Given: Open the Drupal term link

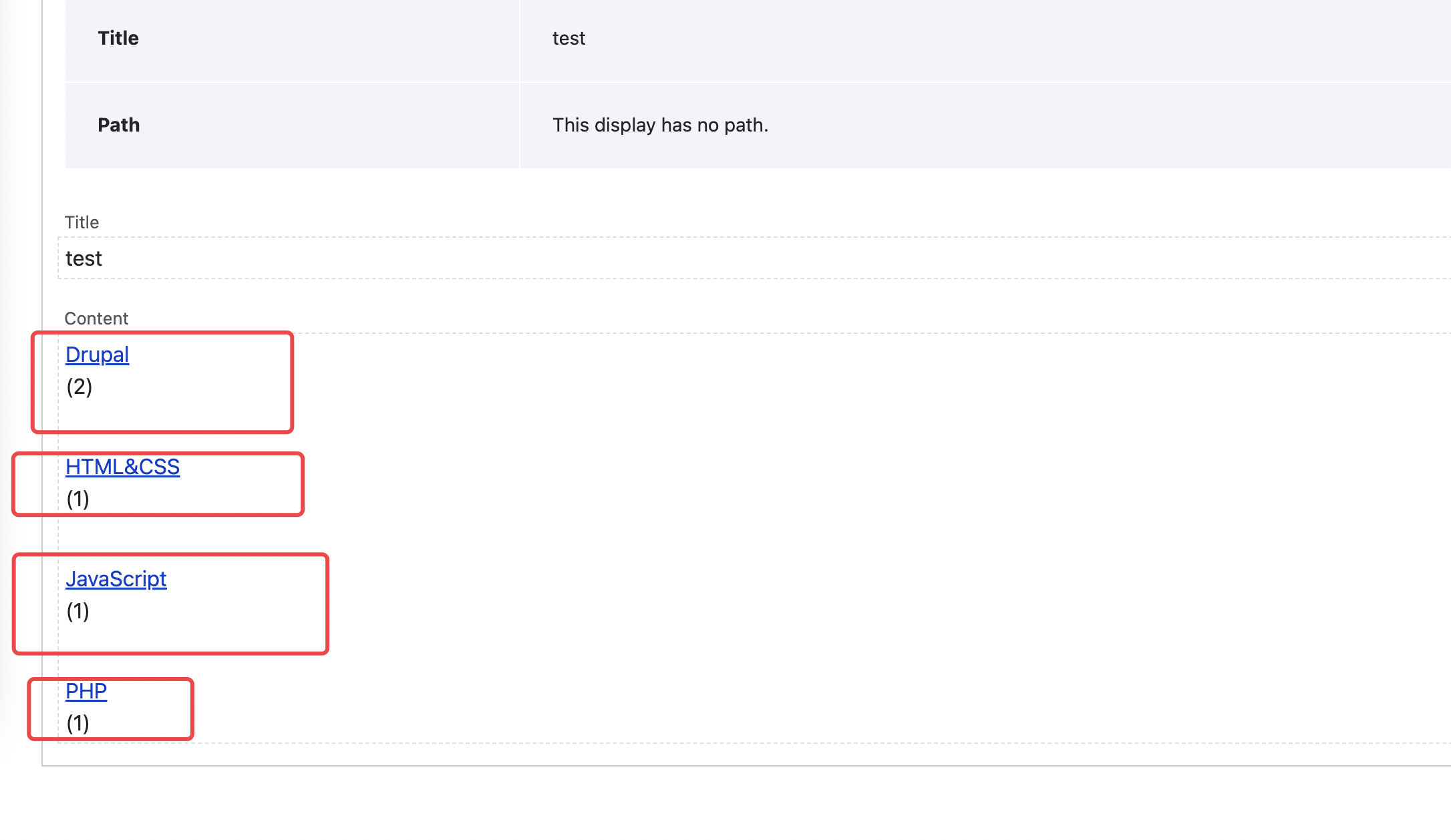Looking at the screenshot, I should coord(97,355).
